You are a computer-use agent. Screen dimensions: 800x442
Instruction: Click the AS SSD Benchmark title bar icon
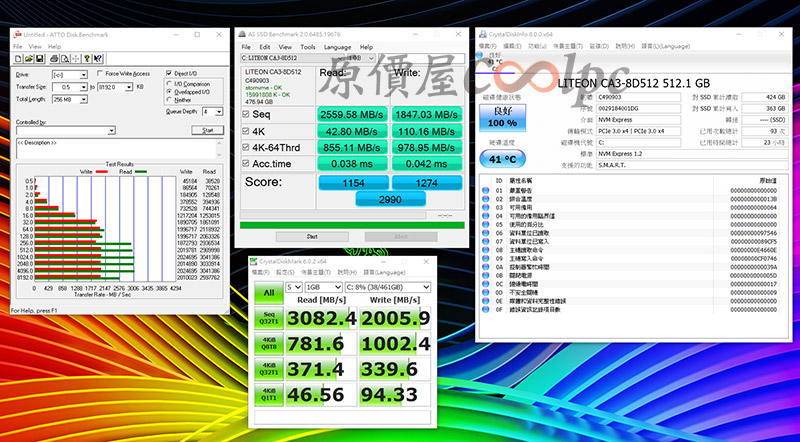coord(241,34)
